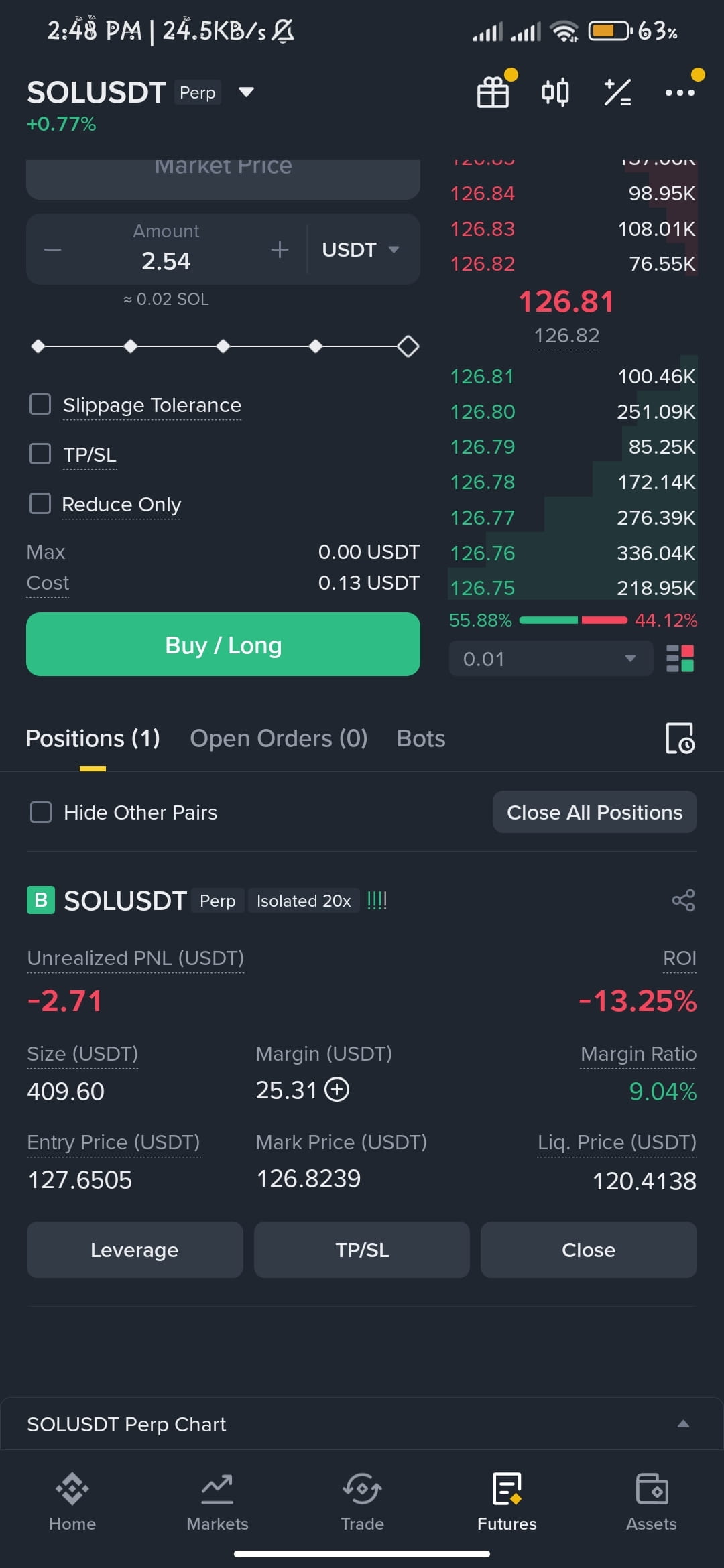
Task: Open the gift rewards icon
Action: click(x=493, y=92)
